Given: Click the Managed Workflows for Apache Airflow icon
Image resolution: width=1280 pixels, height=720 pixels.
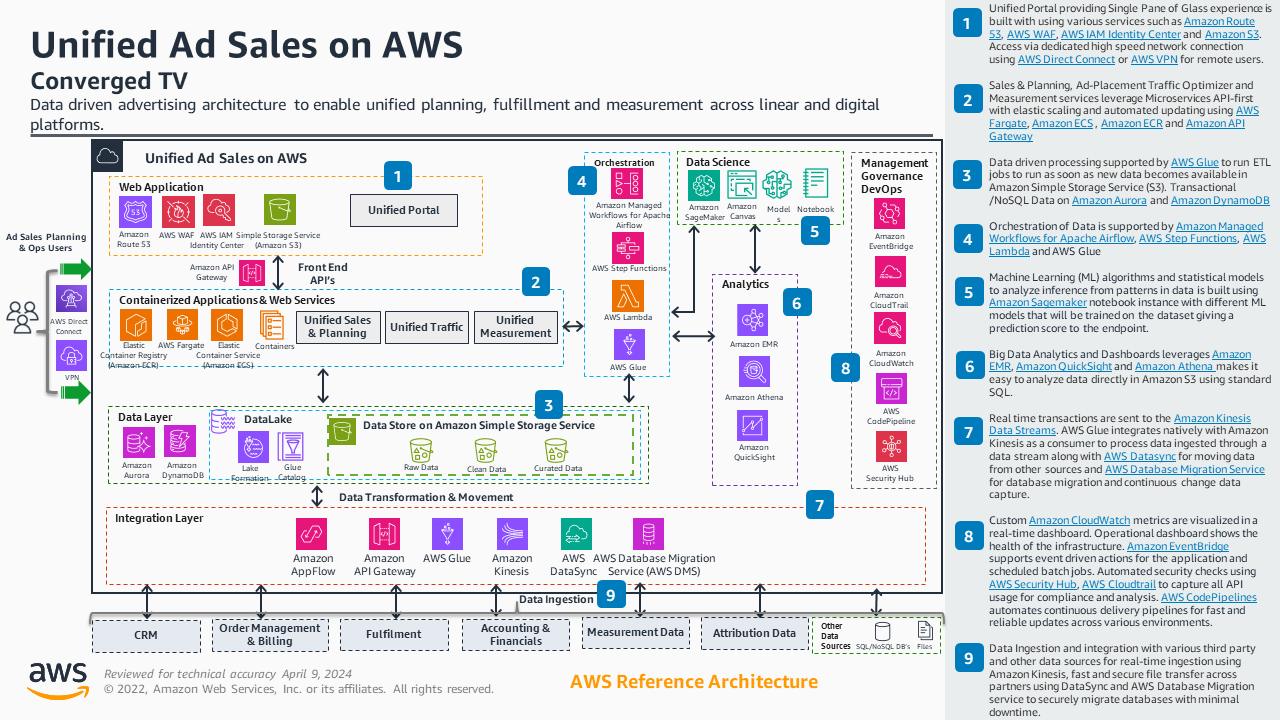Looking at the screenshot, I should click(628, 183).
